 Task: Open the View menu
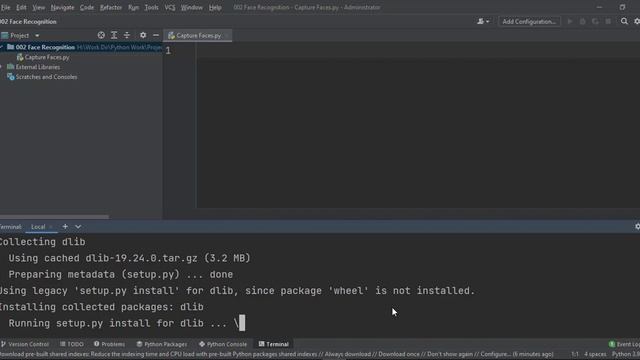tap(39, 7)
